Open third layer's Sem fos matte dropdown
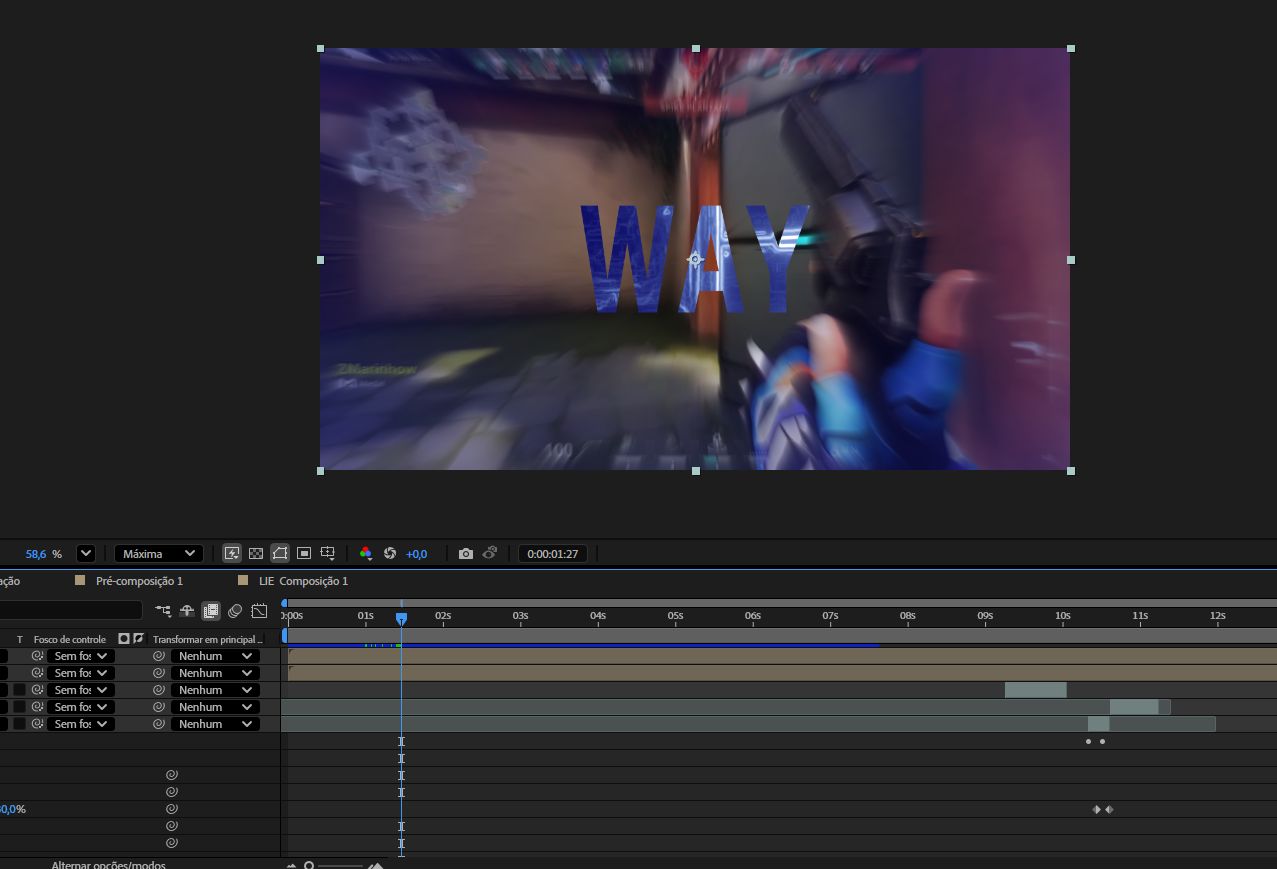The width and height of the screenshot is (1277, 869). 80,690
